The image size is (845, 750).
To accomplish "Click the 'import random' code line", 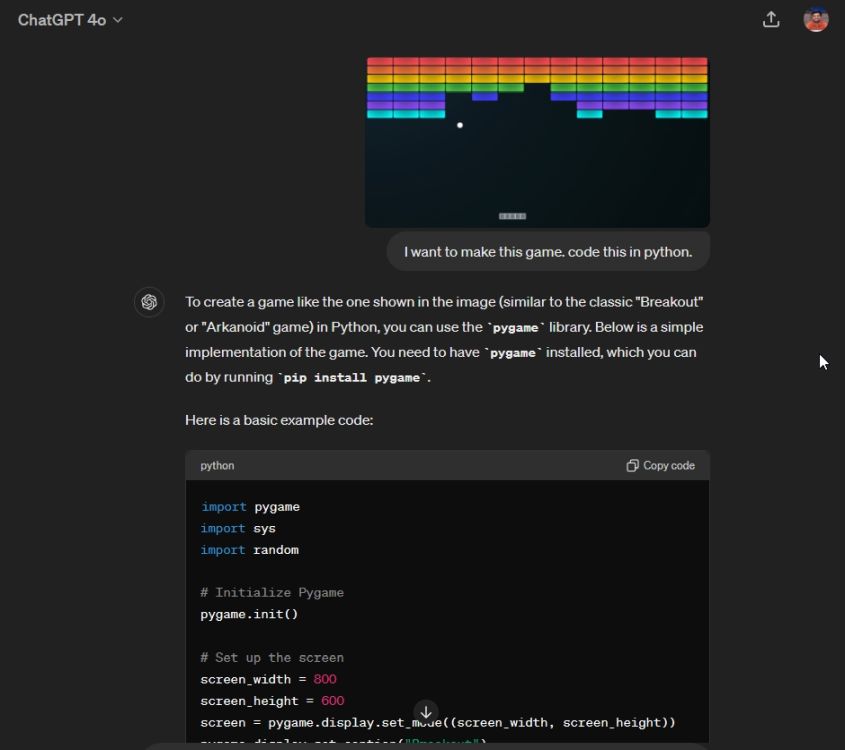I will tap(250, 550).
